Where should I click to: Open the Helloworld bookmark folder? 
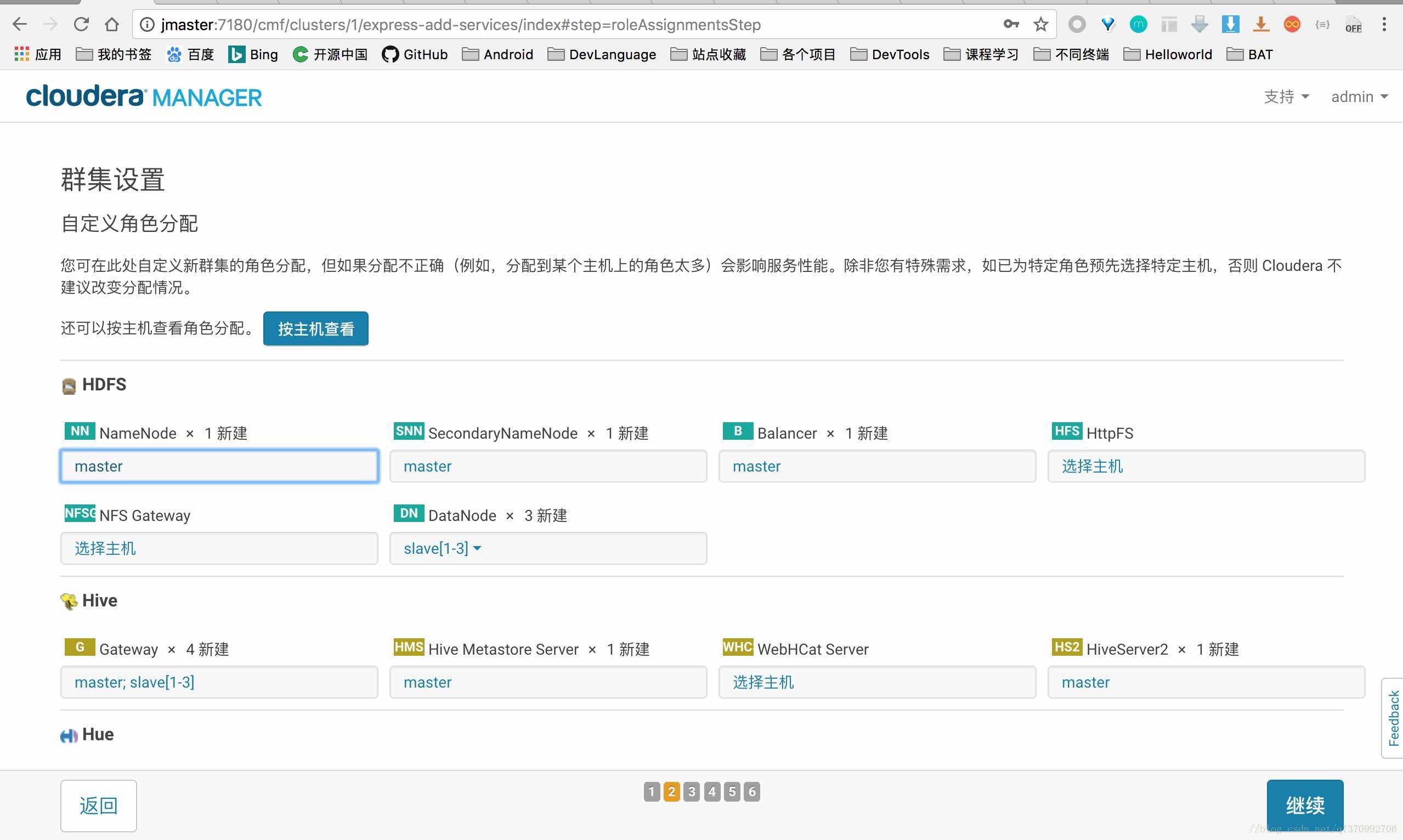1168,54
